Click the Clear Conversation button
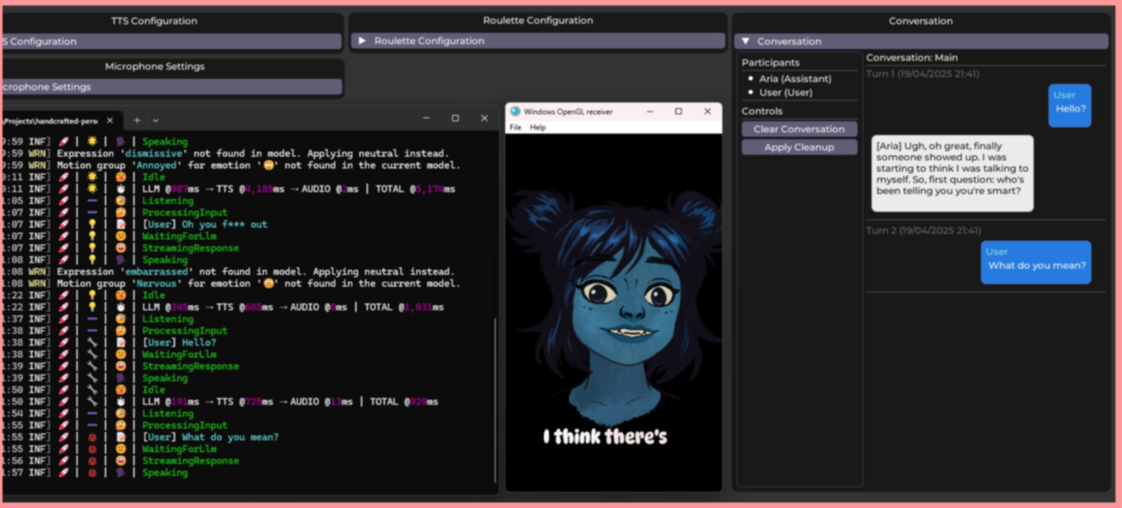This screenshot has height=508, width=1122. [799, 130]
